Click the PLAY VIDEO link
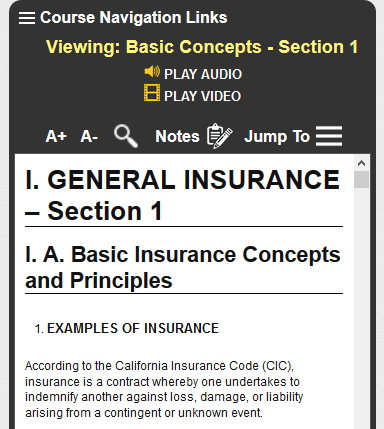The height and width of the screenshot is (429, 384). point(202,96)
